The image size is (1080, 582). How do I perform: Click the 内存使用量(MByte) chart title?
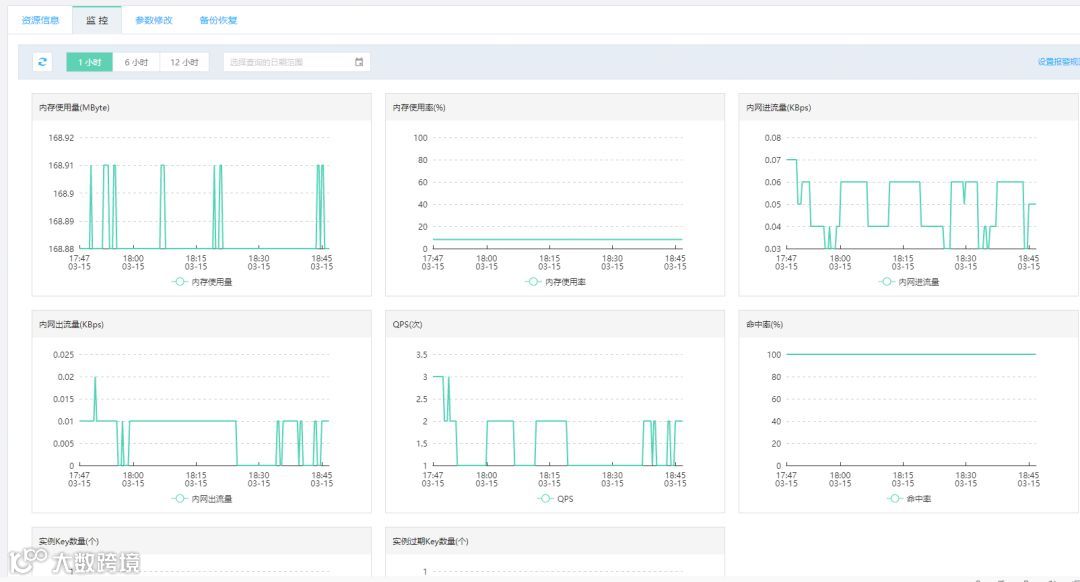(x=74, y=107)
